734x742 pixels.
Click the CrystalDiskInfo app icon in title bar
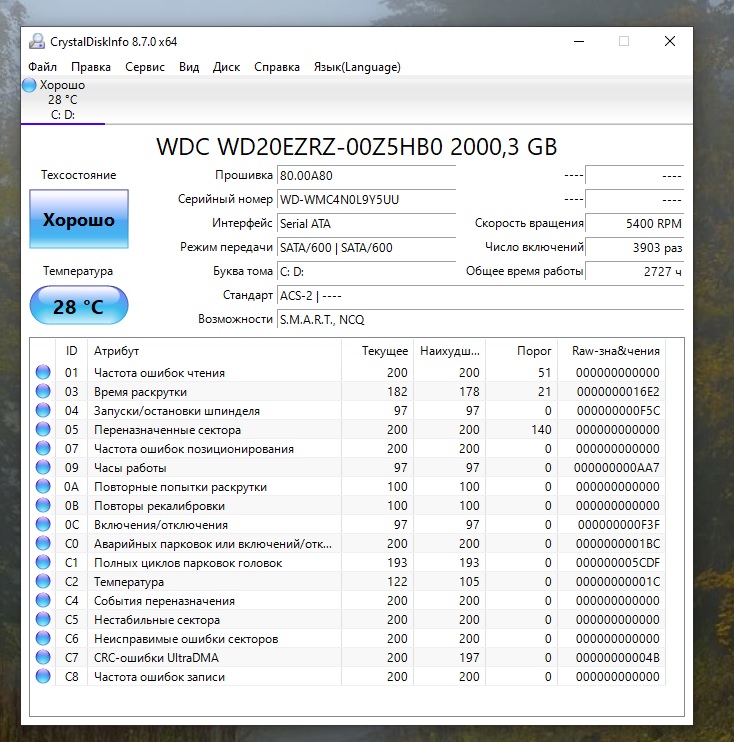[x=36, y=42]
